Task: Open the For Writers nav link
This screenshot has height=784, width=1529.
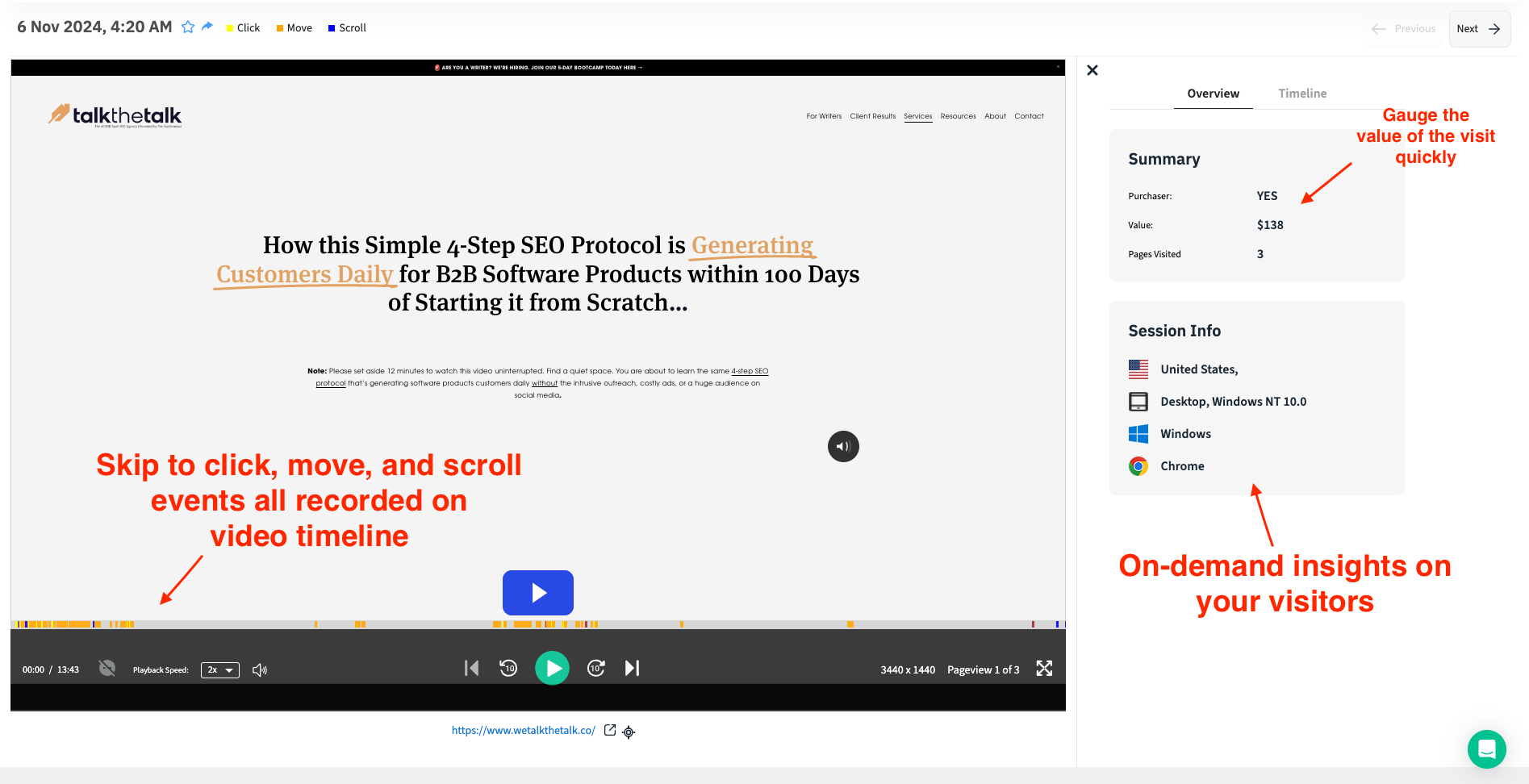Action: click(824, 116)
